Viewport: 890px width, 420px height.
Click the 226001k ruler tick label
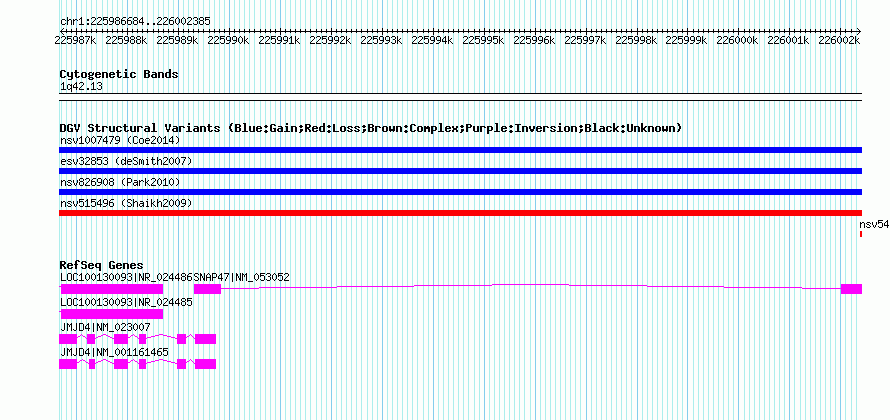coord(788,40)
